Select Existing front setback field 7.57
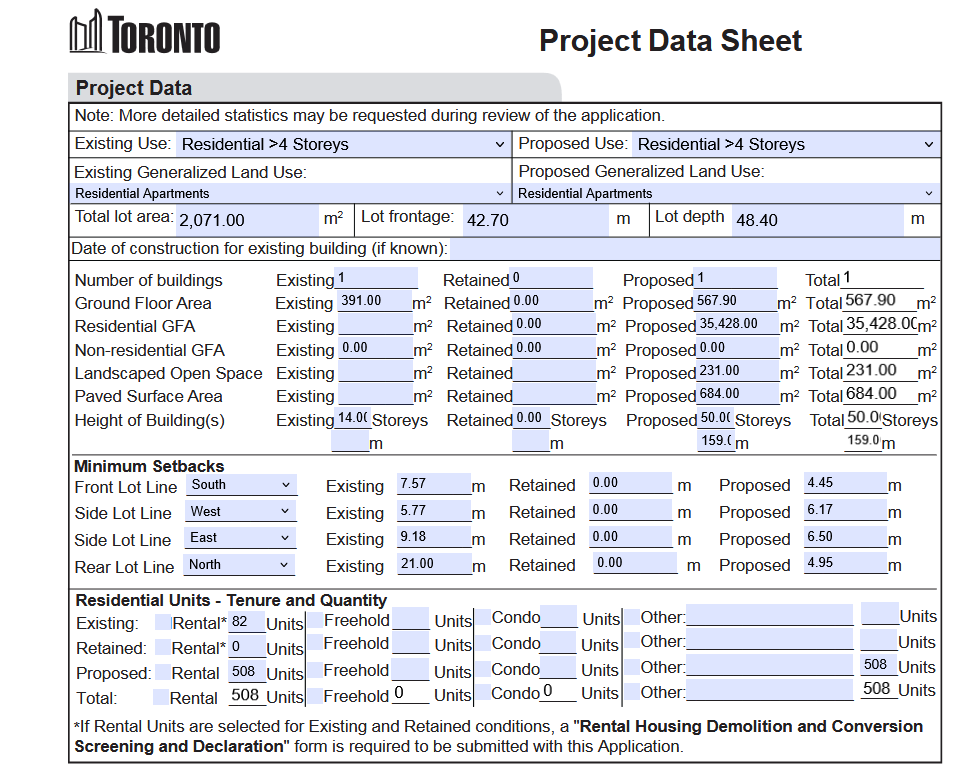Viewport: 969px width, 773px height. pos(434,483)
